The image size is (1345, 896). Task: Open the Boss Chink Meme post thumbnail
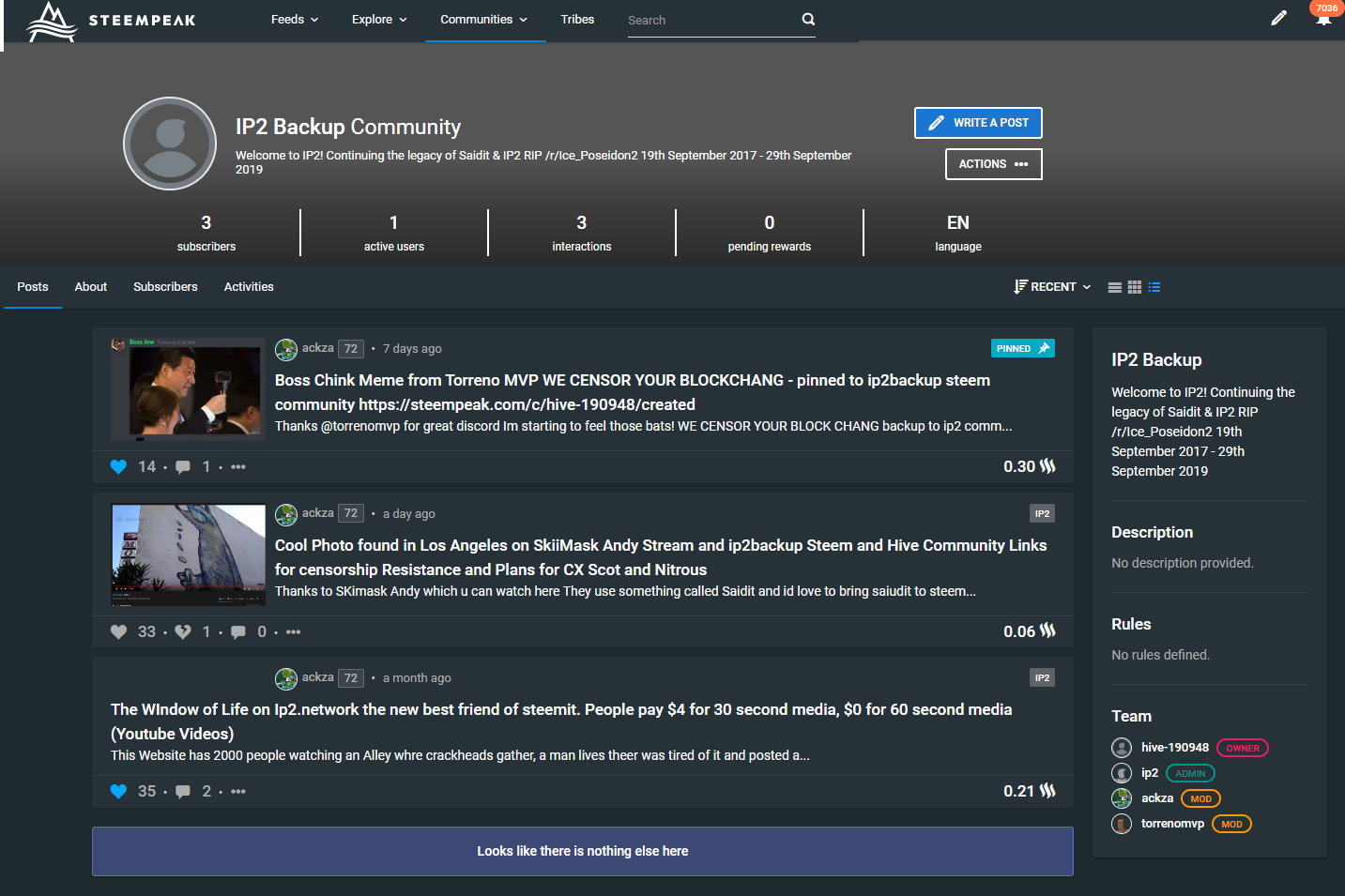[x=188, y=389]
